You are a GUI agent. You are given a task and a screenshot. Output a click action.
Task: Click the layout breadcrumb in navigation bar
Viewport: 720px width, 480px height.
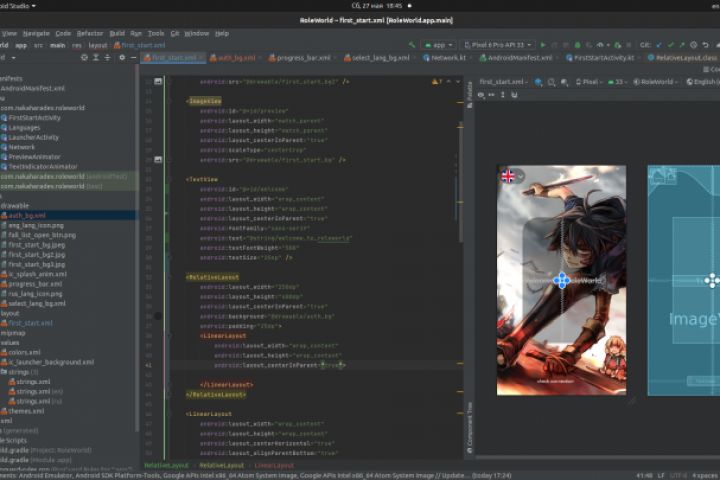98,45
